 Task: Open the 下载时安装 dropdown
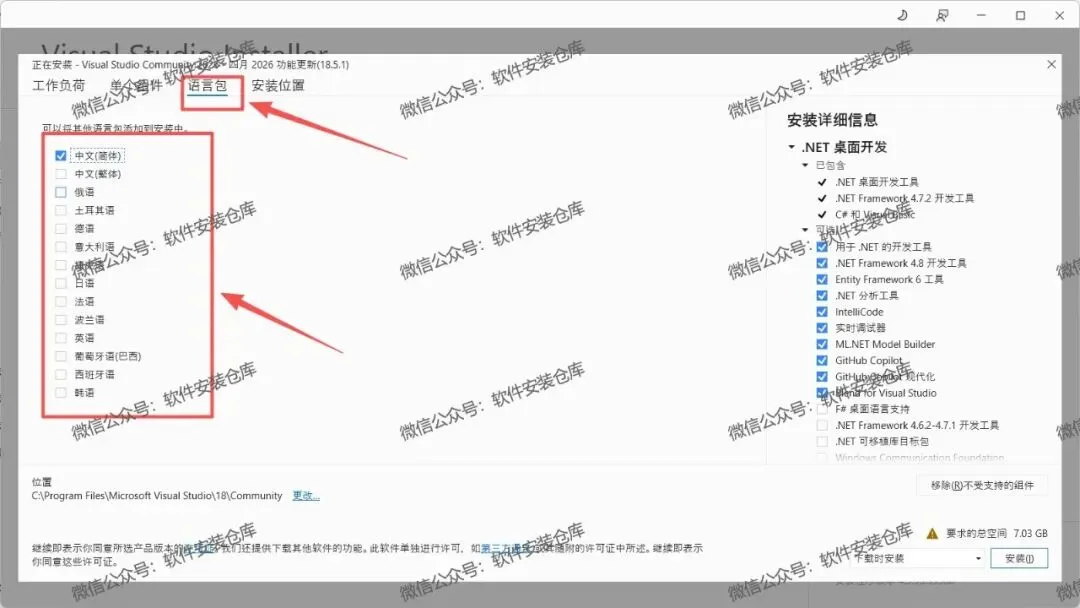918,558
